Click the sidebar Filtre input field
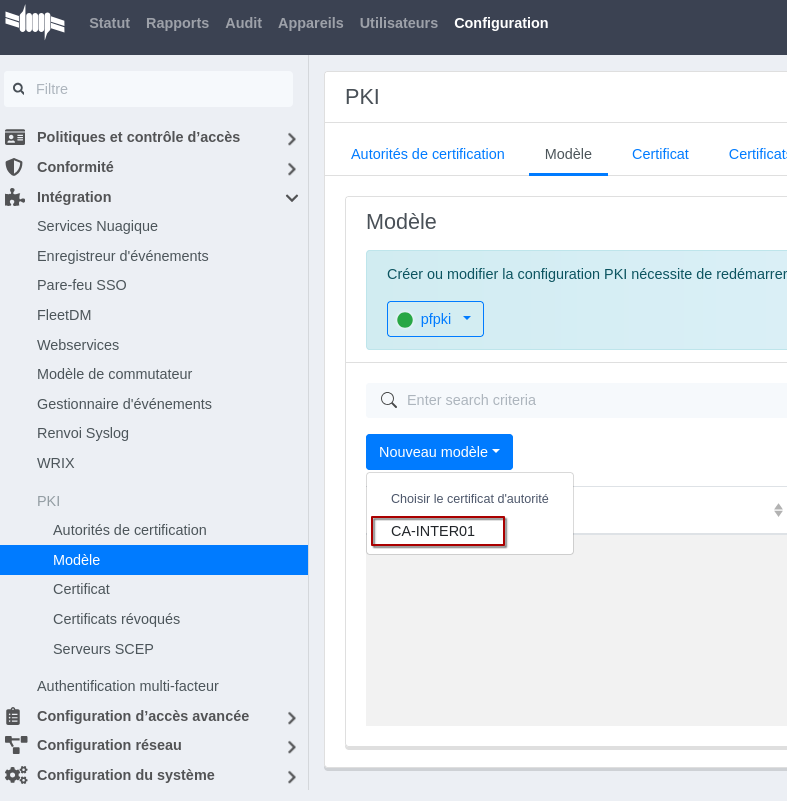Image resolution: width=787 pixels, height=801 pixels. [x=160, y=89]
